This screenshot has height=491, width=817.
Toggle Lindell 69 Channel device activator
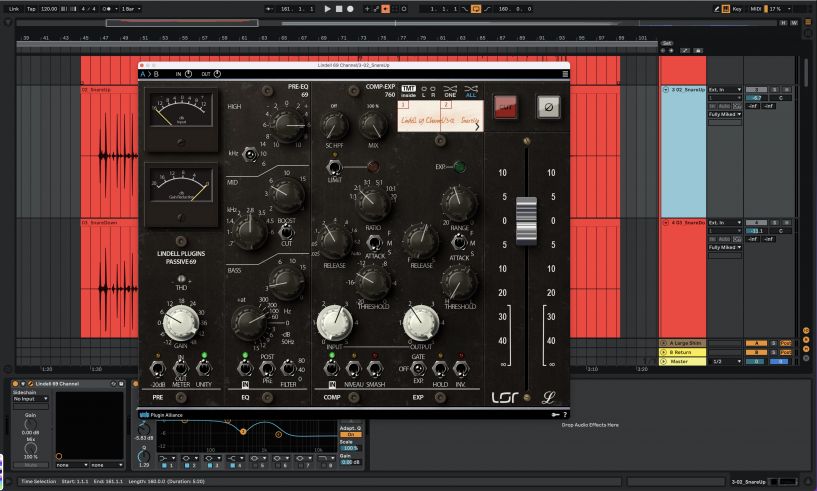[16, 384]
